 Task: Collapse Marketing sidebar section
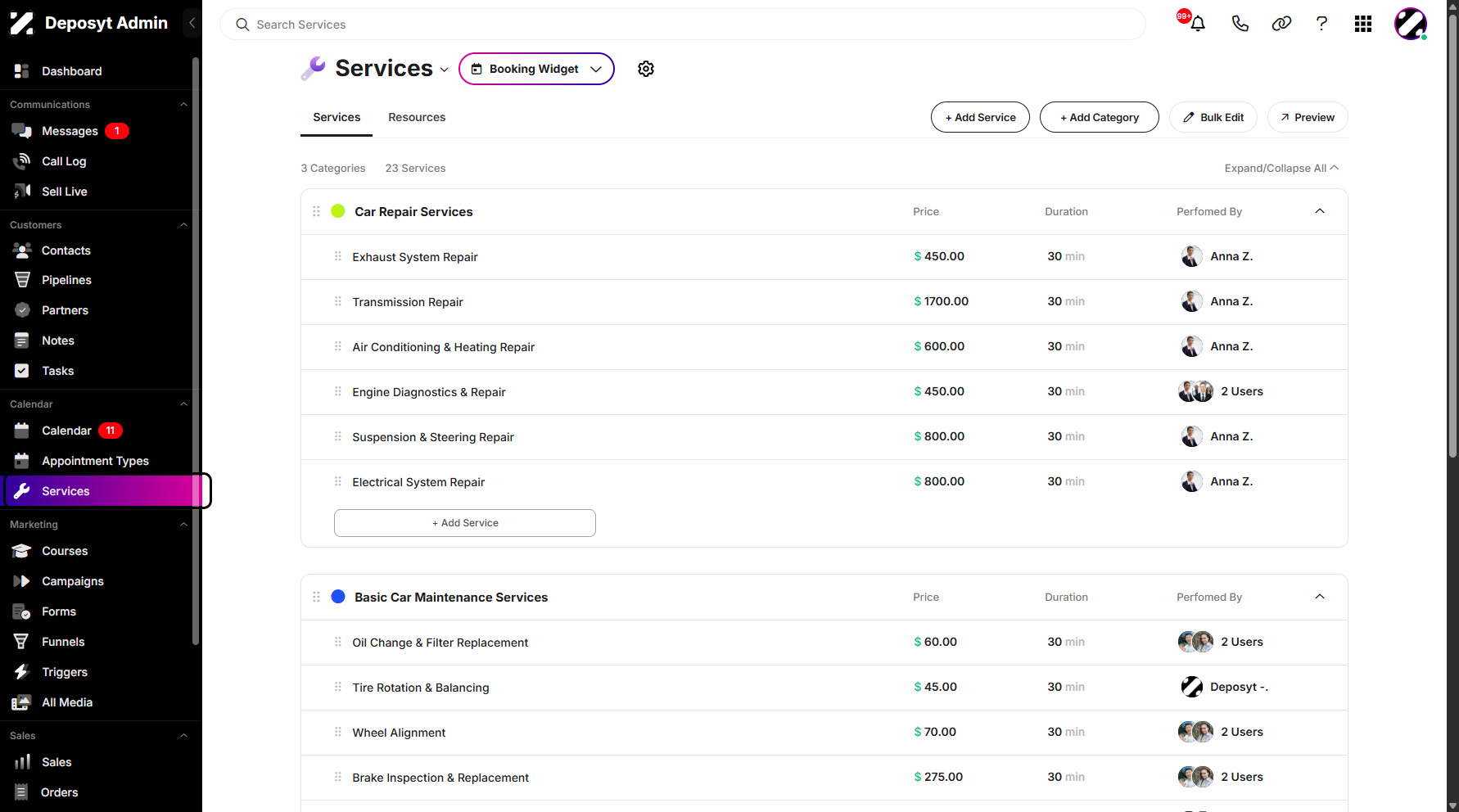pos(183,525)
